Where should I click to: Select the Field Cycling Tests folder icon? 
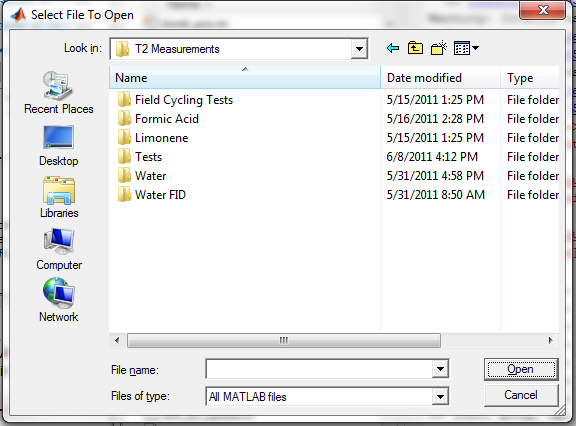[124, 100]
